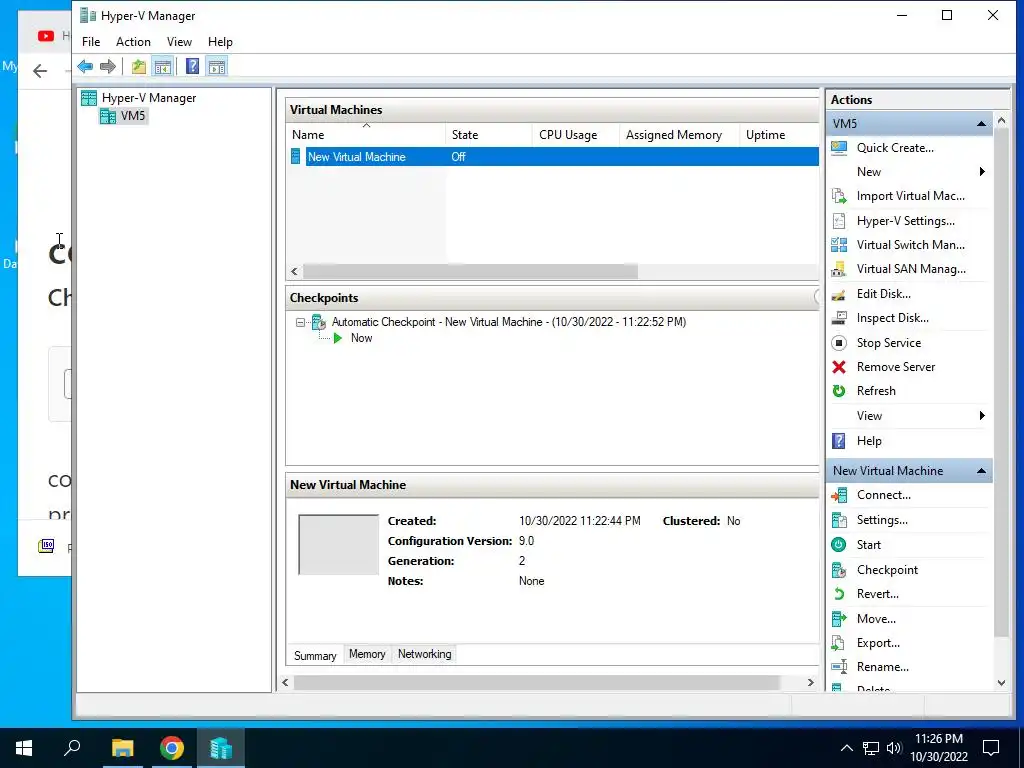This screenshot has height=768, width=1024.
Task: Click the Up one level toolbar icon
Action: click(x=138, y=66)
